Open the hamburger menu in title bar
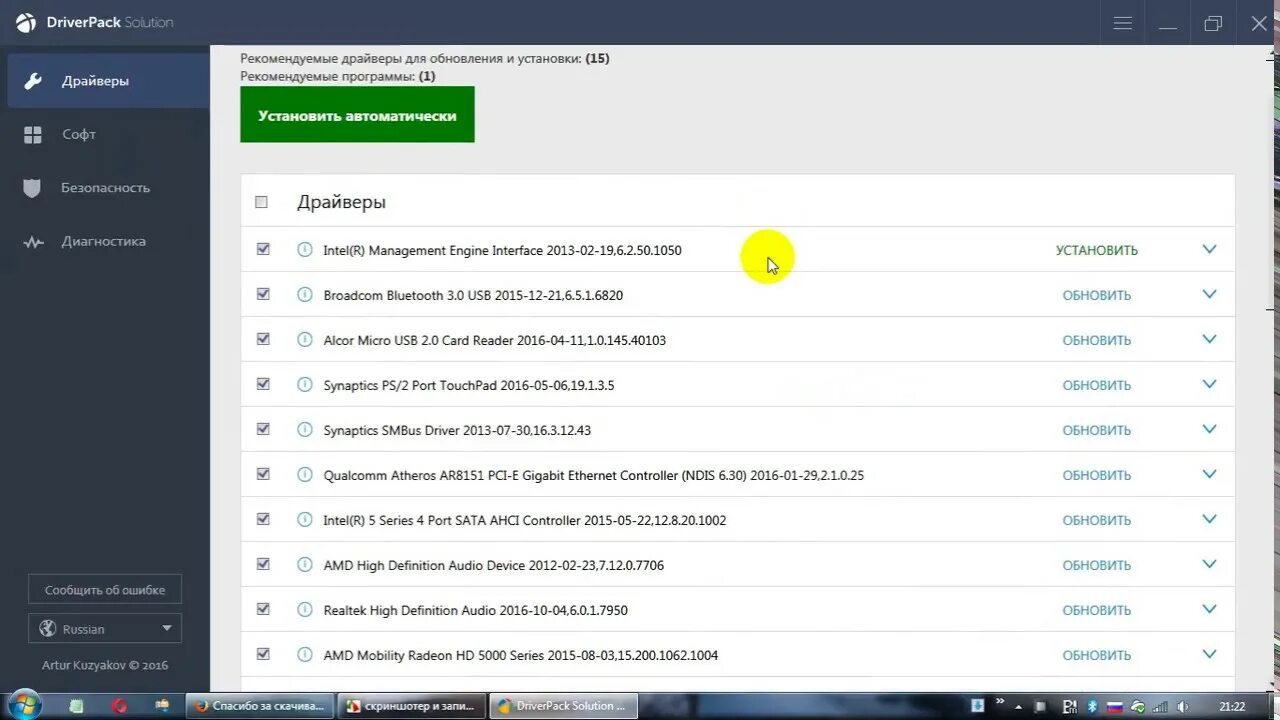1280x720 pixels. (1122, 23)
